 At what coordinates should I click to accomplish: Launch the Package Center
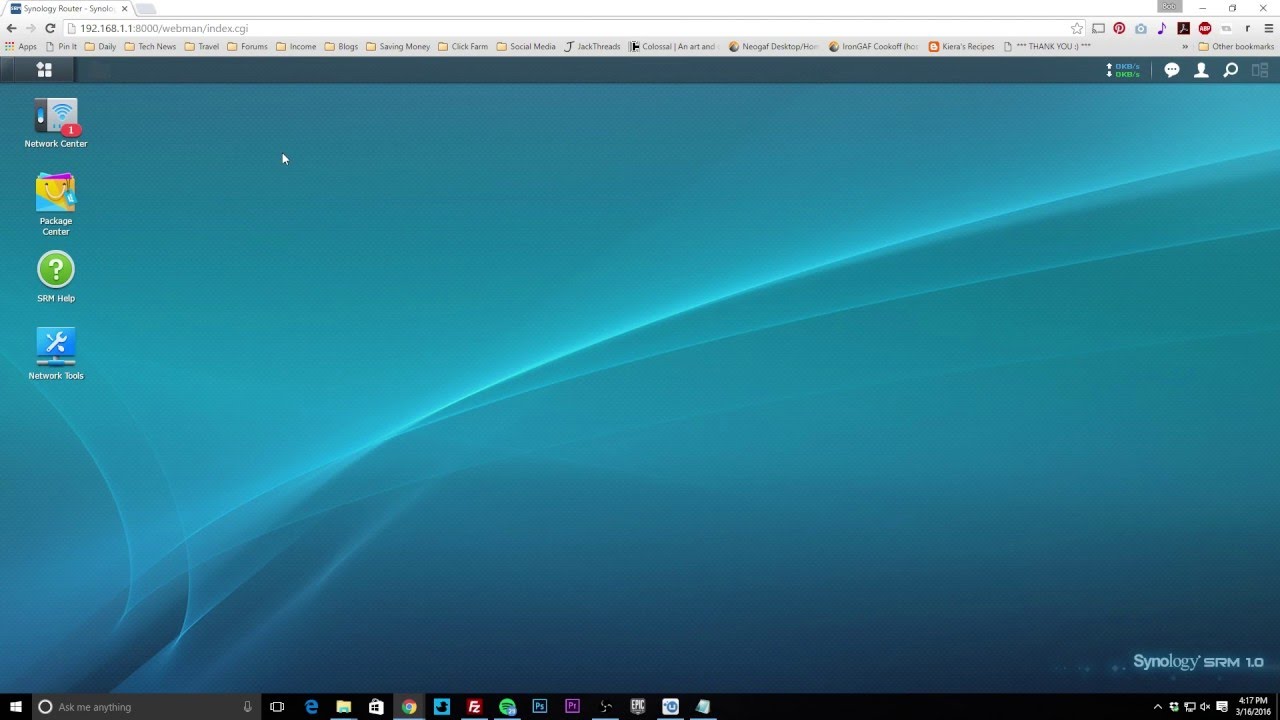point(55,195)
